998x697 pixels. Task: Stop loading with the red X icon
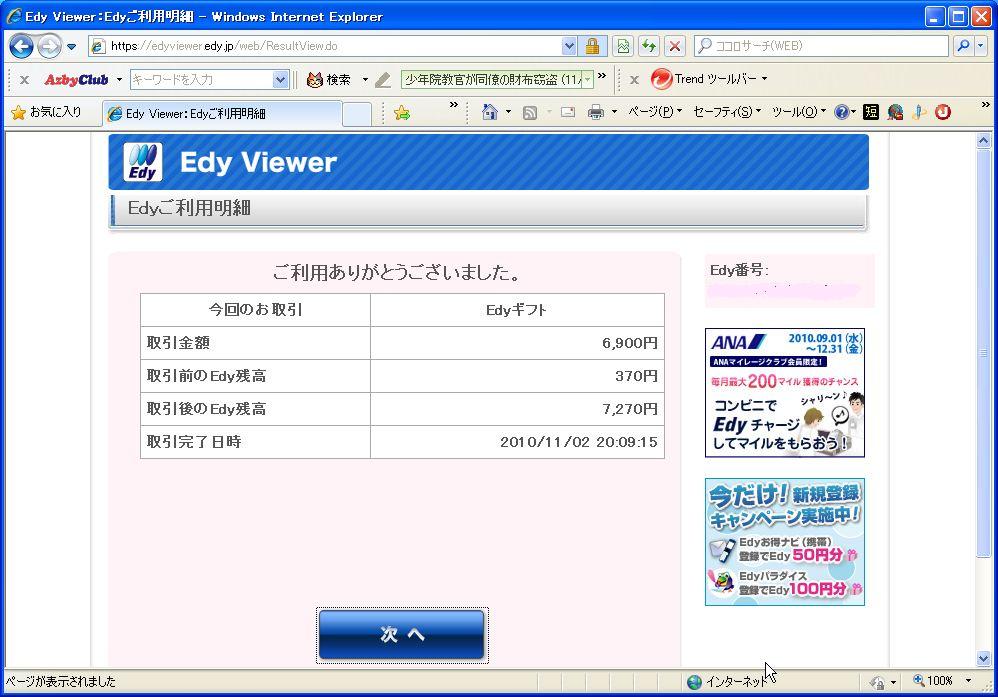pos(675,46)
